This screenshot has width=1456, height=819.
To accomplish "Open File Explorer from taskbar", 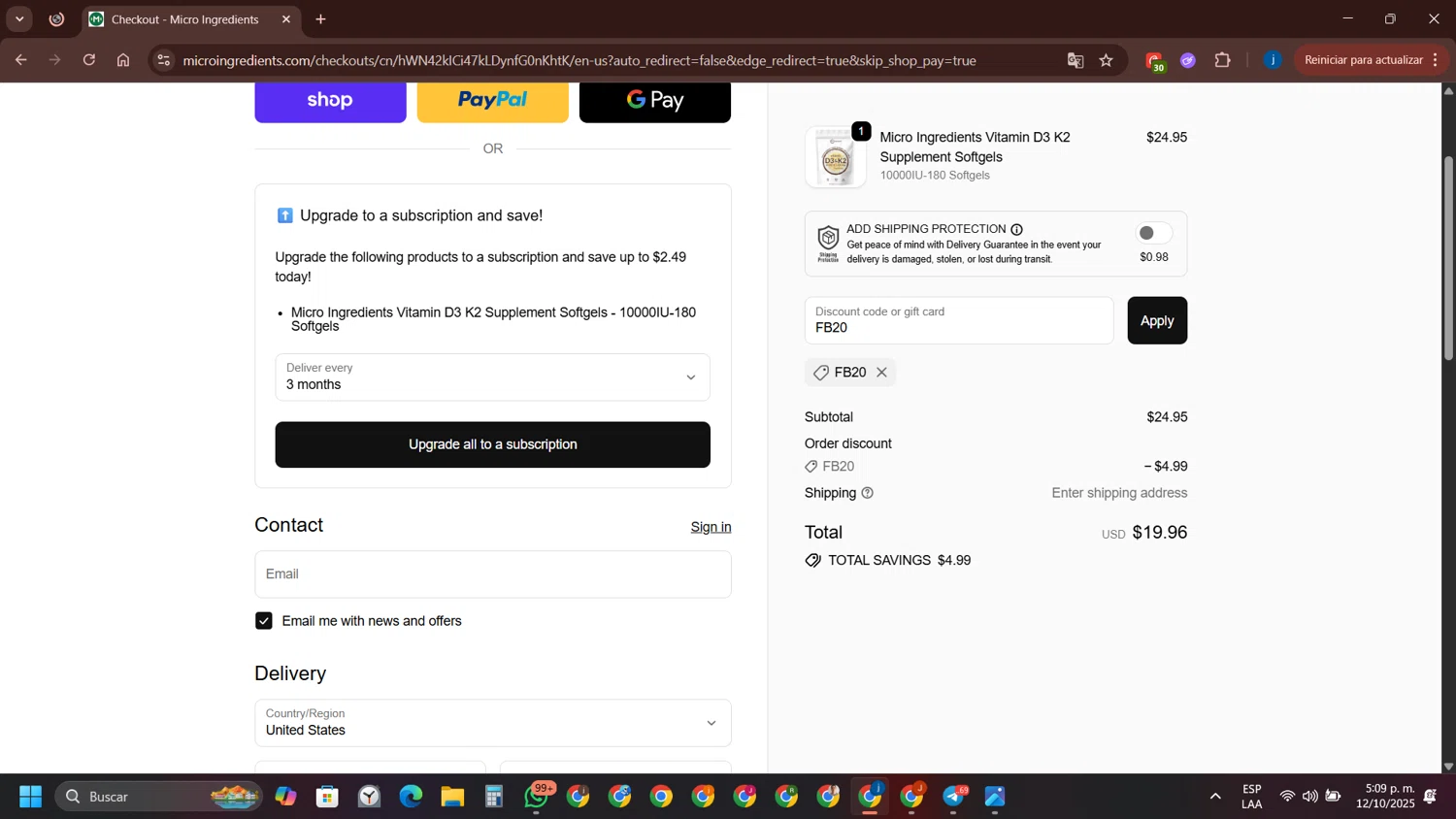I will point(452,797).
